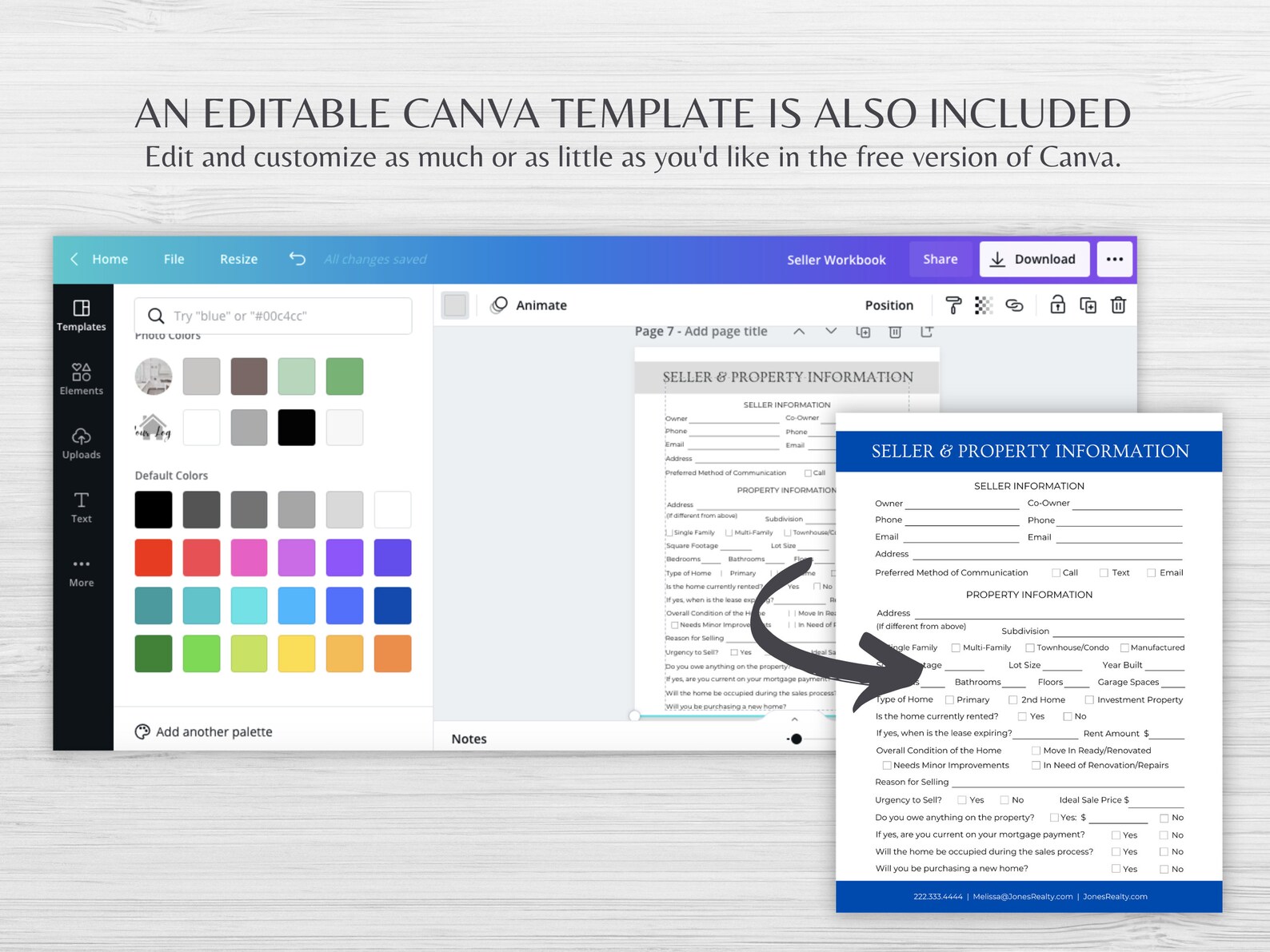Delete element with trash icon
Image resolution: width=1270 pixels, height=952 pixels.
tap(1118, 305)
